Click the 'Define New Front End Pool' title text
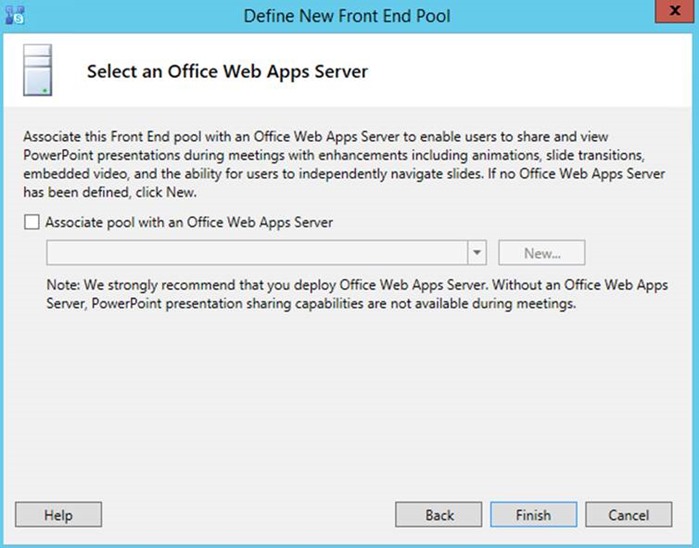This screenshot has height=548, width=699. pos(347,16)
